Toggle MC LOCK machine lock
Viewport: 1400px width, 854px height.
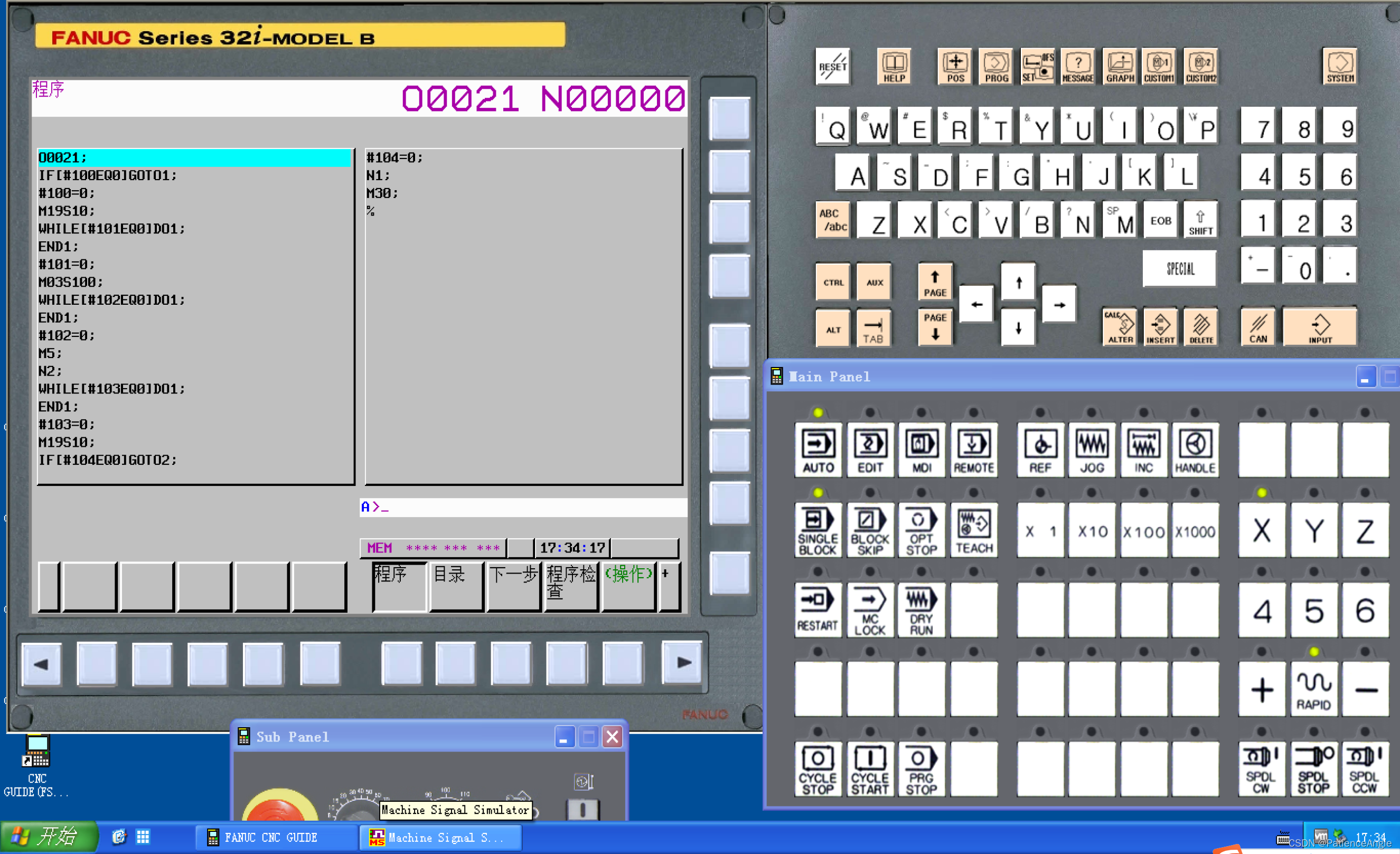pos(869,610)
